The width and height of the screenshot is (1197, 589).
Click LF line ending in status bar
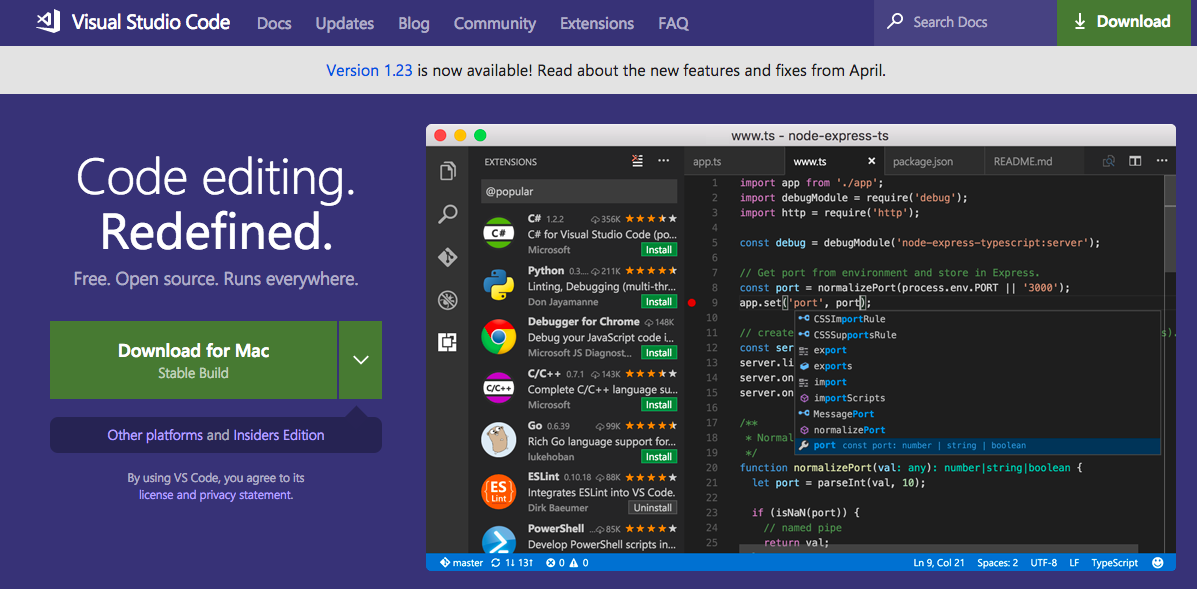[1074, 563]
